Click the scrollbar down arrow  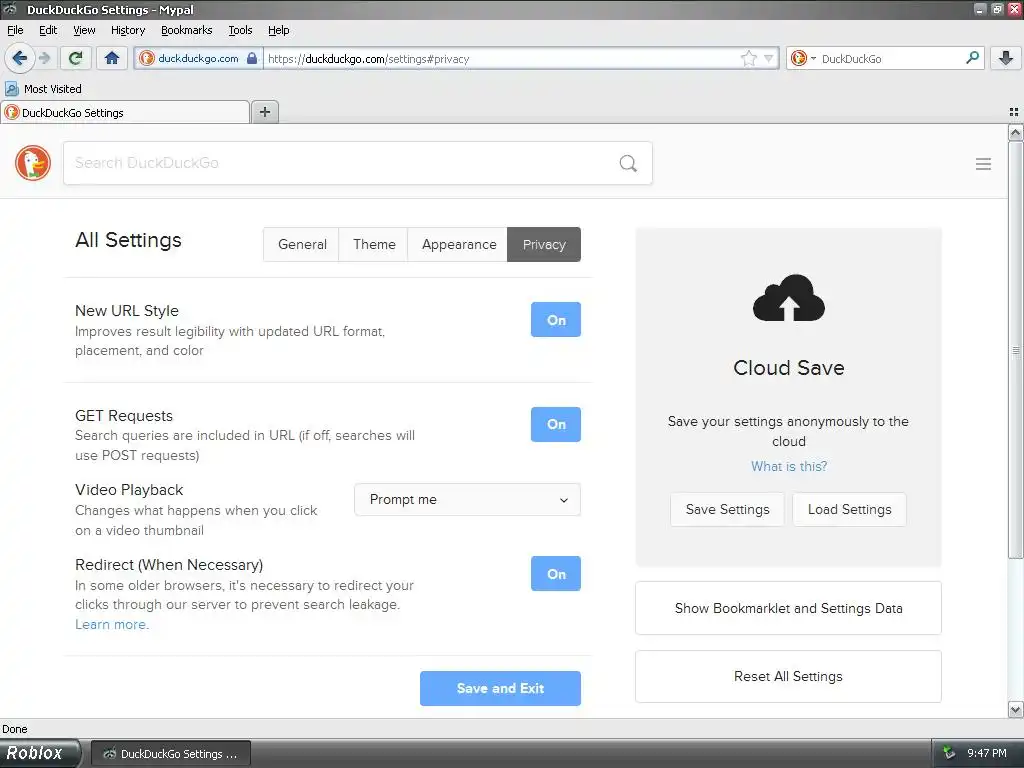click(1016, 710)
